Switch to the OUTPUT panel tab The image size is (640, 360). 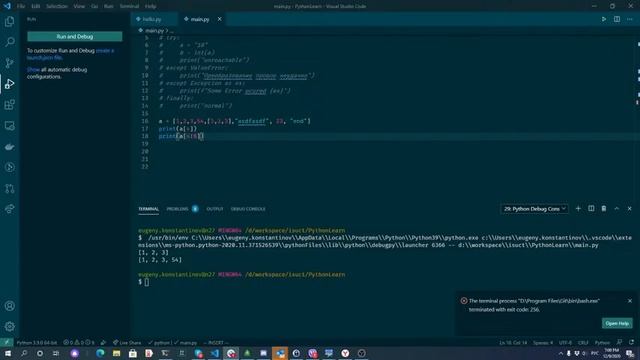pyautogui.click(x=215, y=209)
